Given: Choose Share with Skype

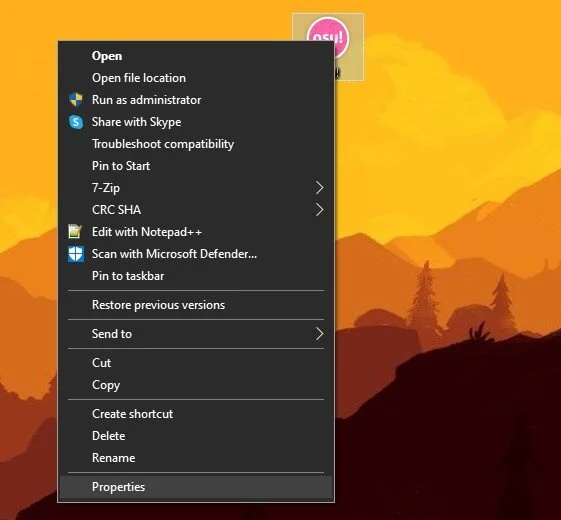Looking at the screenshot, I should point(196,122).
